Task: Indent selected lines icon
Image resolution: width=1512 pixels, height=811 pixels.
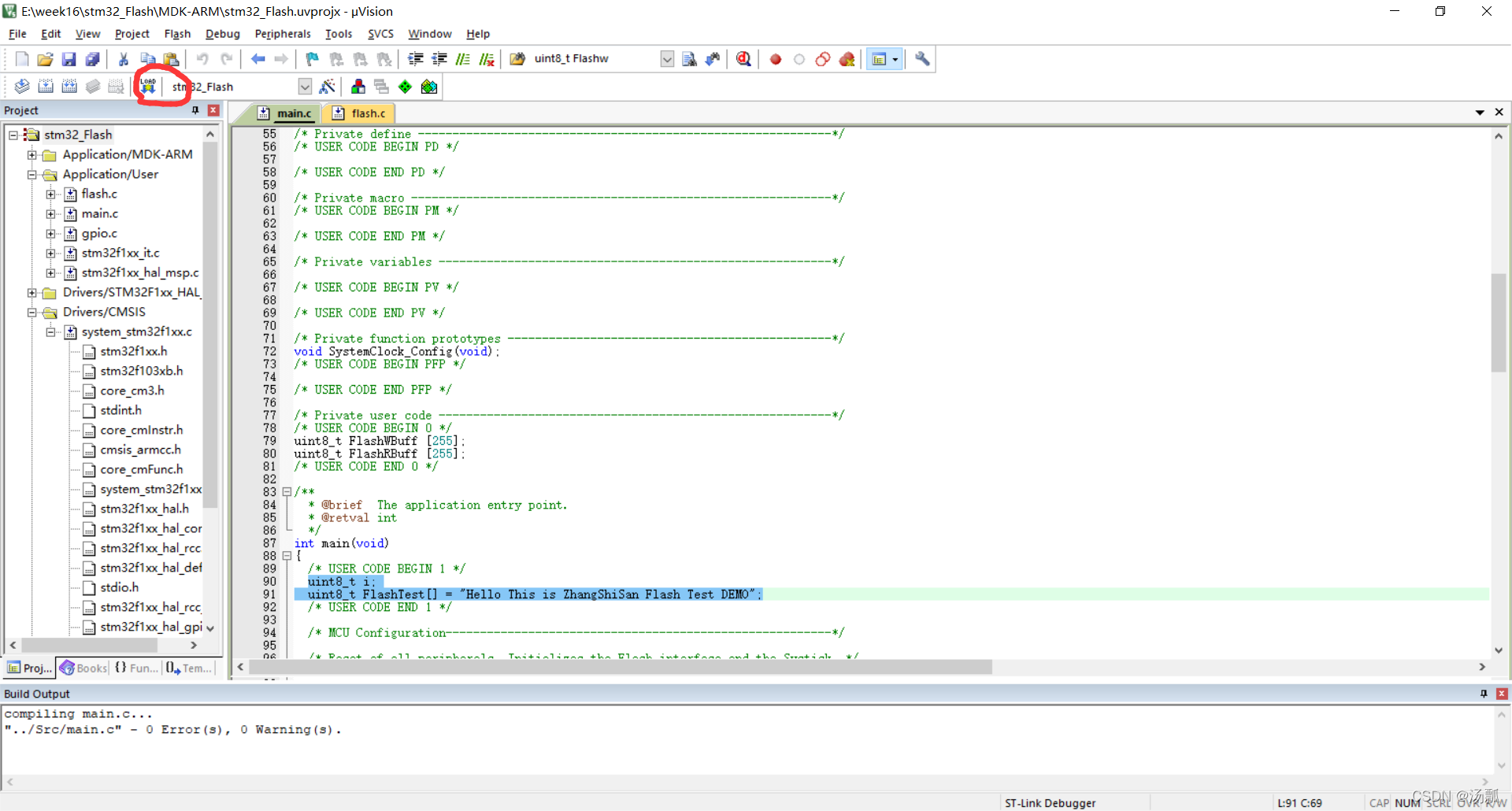Action: point(416,59)
